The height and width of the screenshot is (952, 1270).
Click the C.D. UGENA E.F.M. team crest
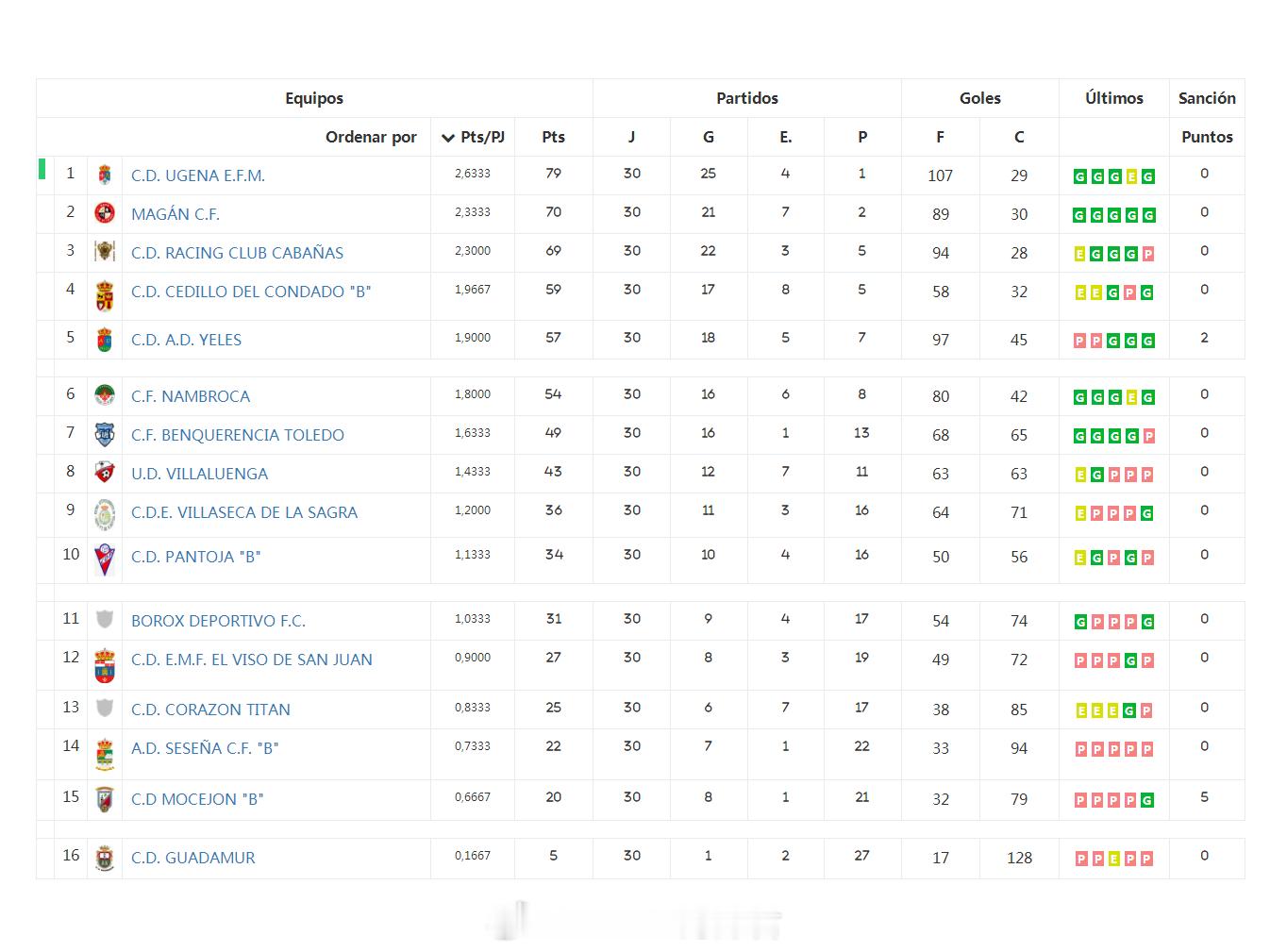click(x=105, y=175)
